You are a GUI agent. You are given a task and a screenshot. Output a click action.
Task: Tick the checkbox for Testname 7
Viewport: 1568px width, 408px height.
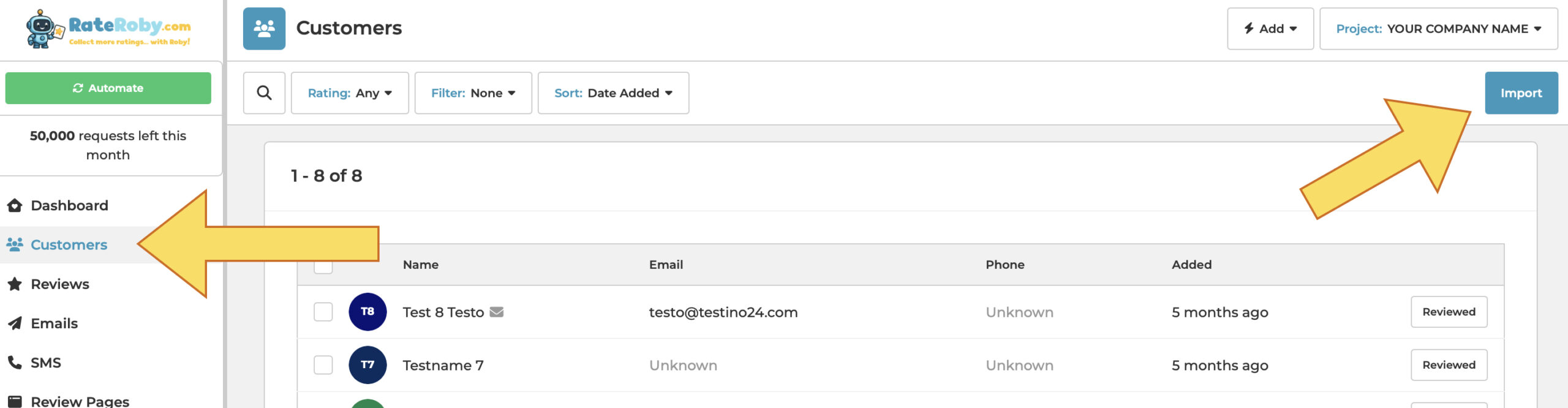[323, 365]
